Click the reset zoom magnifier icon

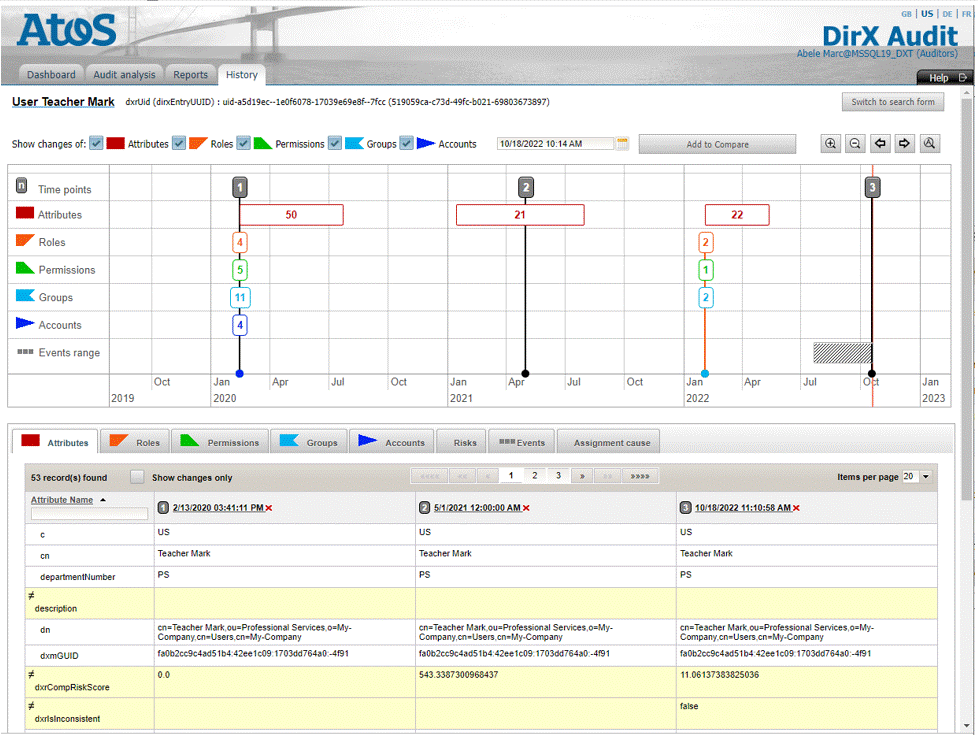tap(930, 144)
